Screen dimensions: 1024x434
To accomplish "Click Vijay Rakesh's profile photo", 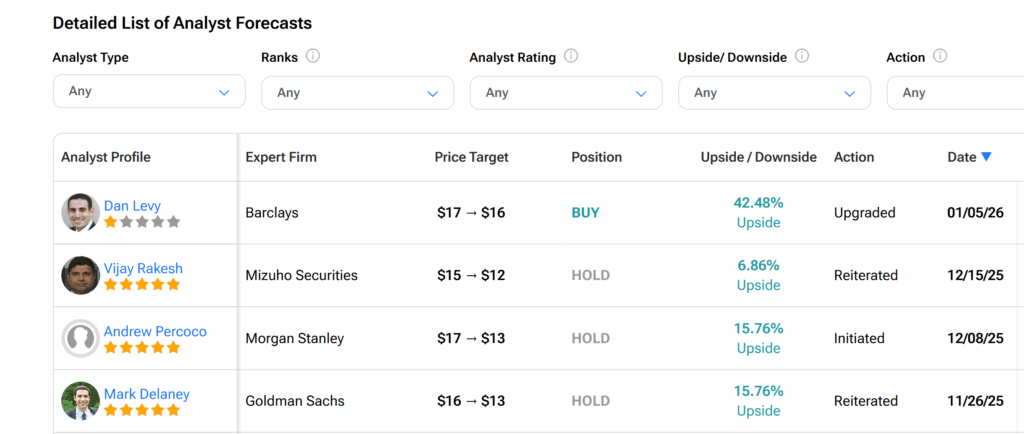I will 80,276.
